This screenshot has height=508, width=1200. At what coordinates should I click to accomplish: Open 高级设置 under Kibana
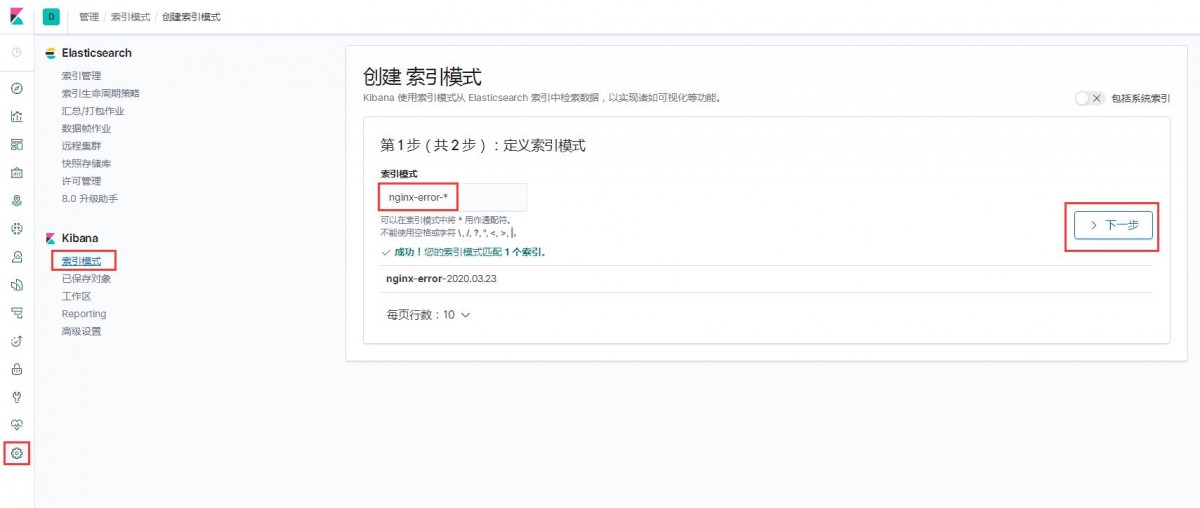81,331
